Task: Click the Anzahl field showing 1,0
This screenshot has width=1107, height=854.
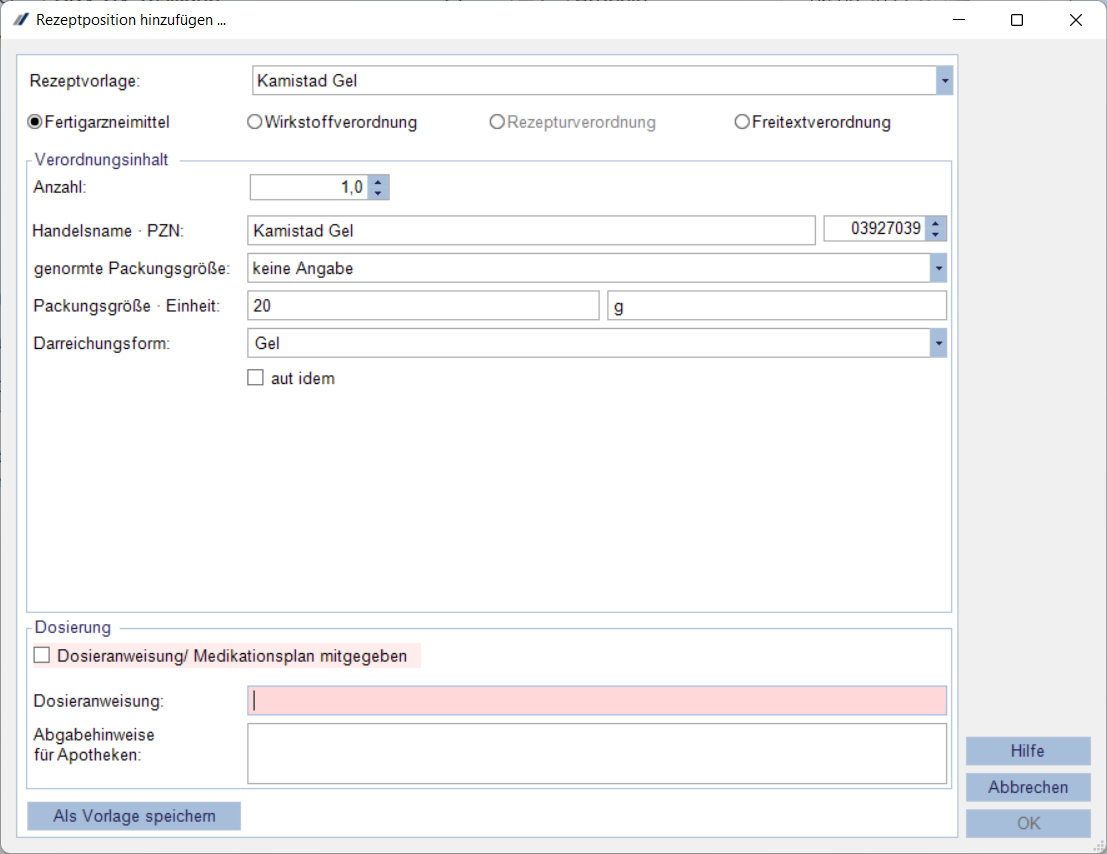Action: pyautogui.click(x=309, y=187)
